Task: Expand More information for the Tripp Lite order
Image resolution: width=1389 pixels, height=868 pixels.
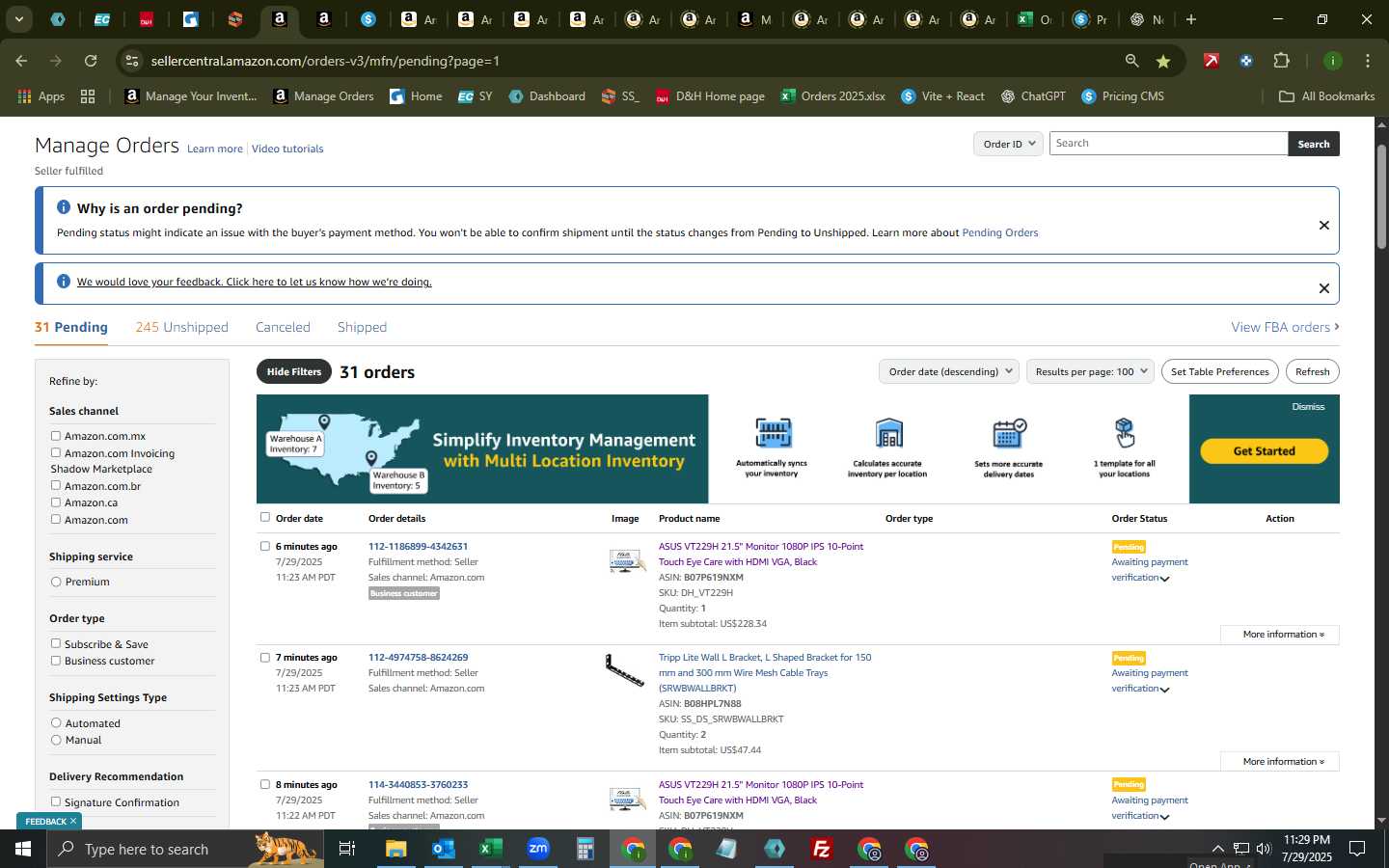Action: point(1282,761)
